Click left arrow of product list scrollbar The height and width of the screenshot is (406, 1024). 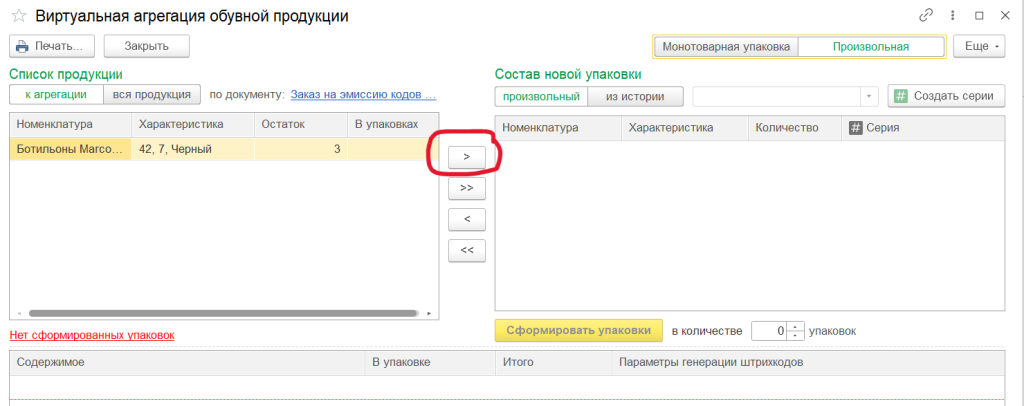pos(18,313)
